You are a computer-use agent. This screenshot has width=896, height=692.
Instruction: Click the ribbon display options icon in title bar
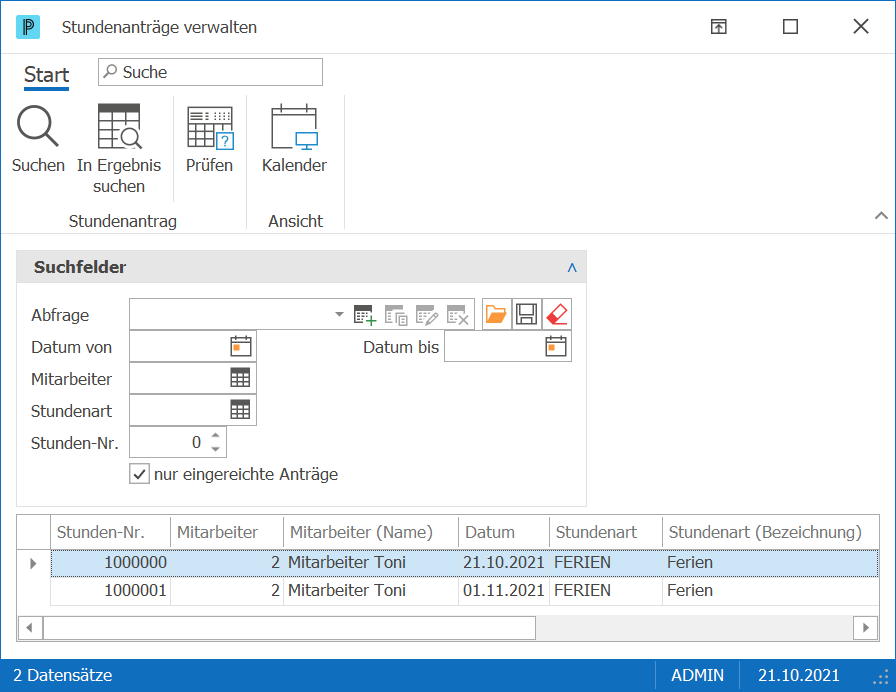[718, 26]
